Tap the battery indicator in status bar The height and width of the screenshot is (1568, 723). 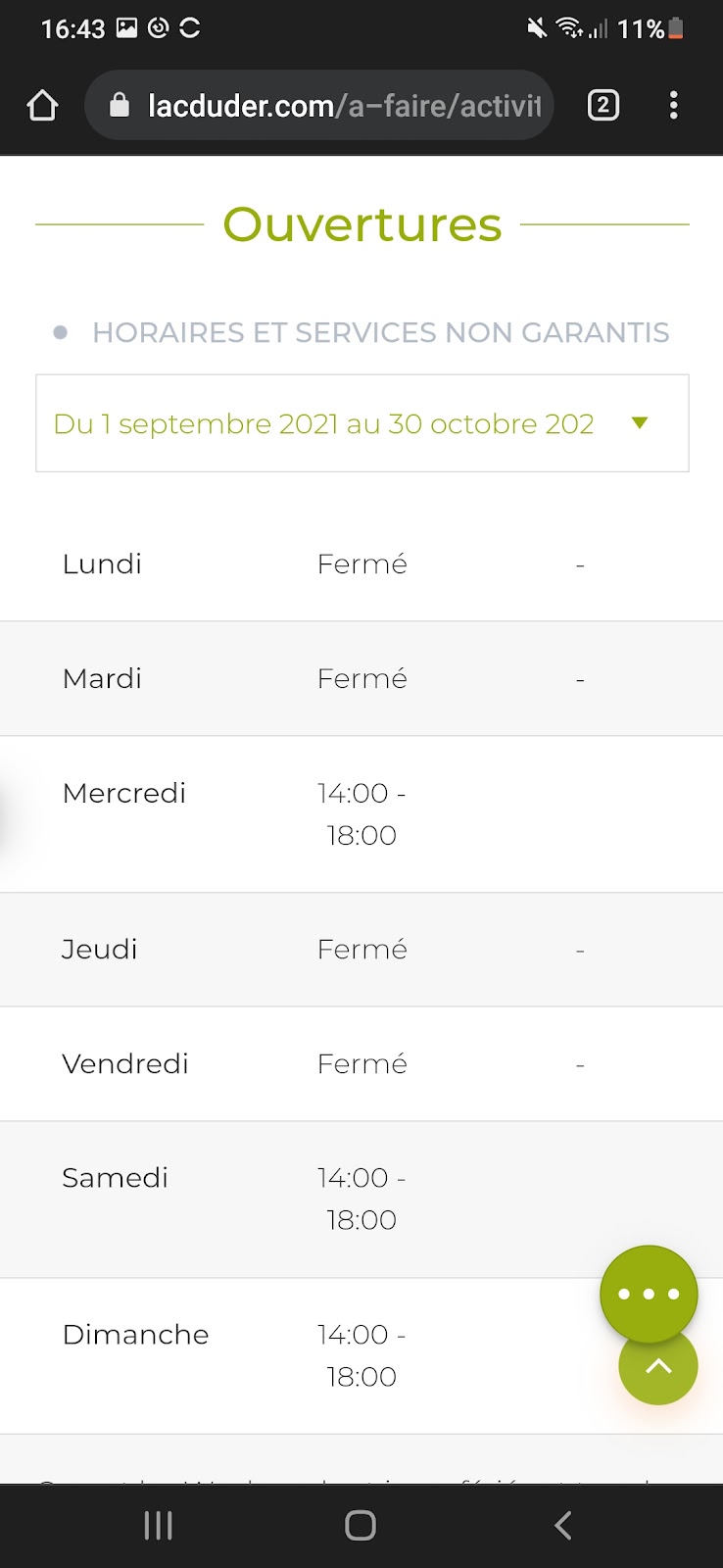[676, 28]
